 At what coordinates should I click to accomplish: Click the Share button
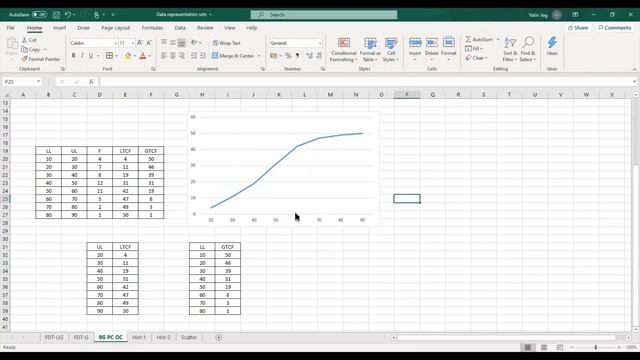tap(578, 28)
